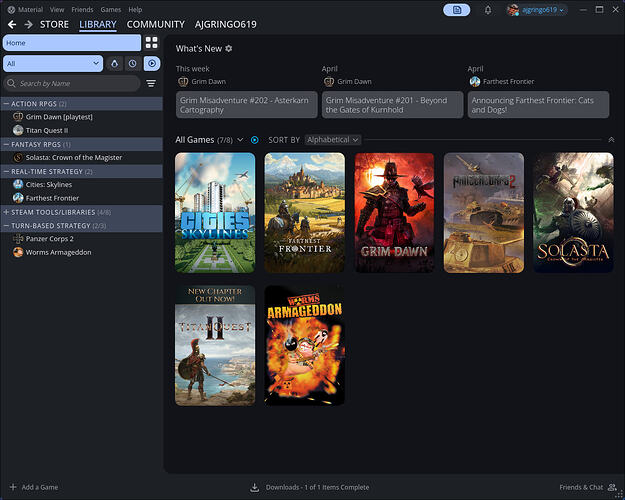Switch library to grid collections view icon
The image size is (625, 500).
point(151,43)
